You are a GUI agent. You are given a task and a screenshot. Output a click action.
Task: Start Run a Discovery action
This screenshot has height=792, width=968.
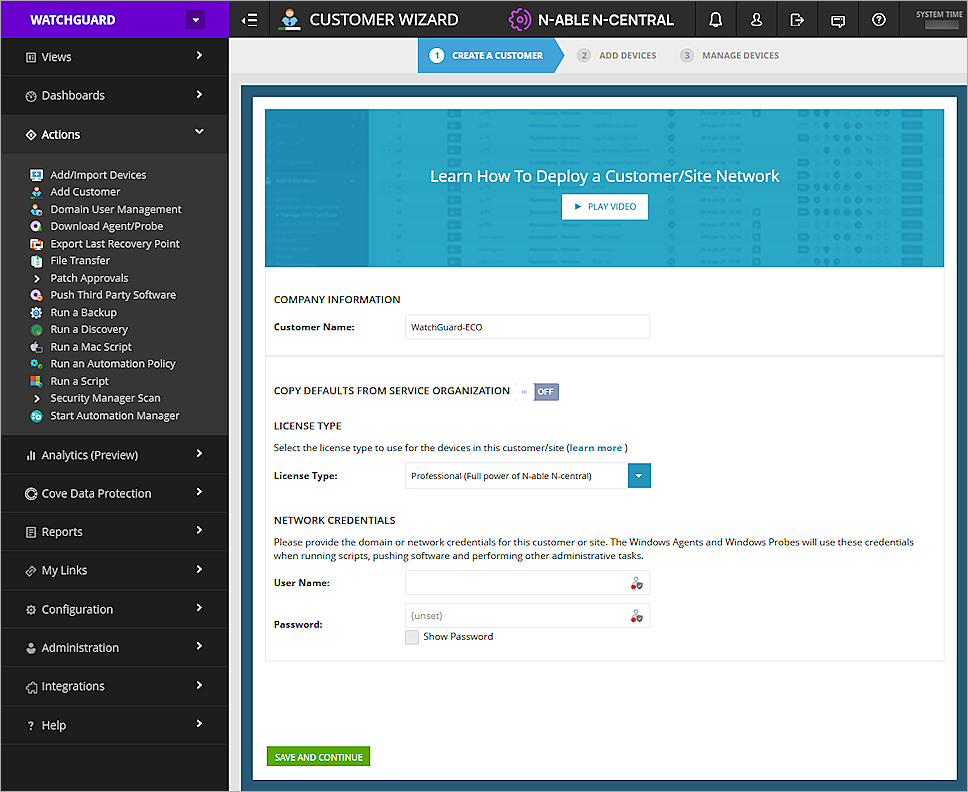90,329
